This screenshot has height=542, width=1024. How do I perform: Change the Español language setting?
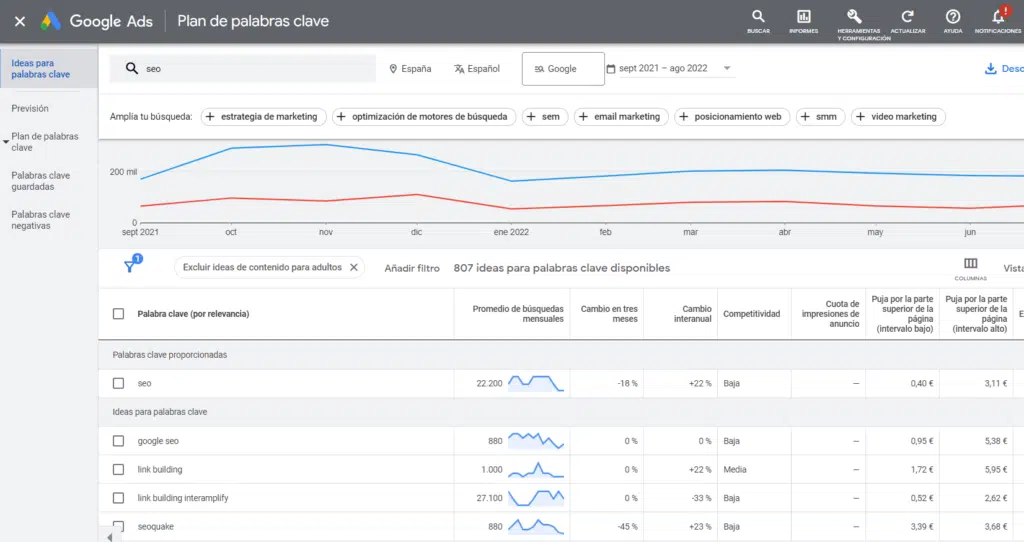(477, 69)
